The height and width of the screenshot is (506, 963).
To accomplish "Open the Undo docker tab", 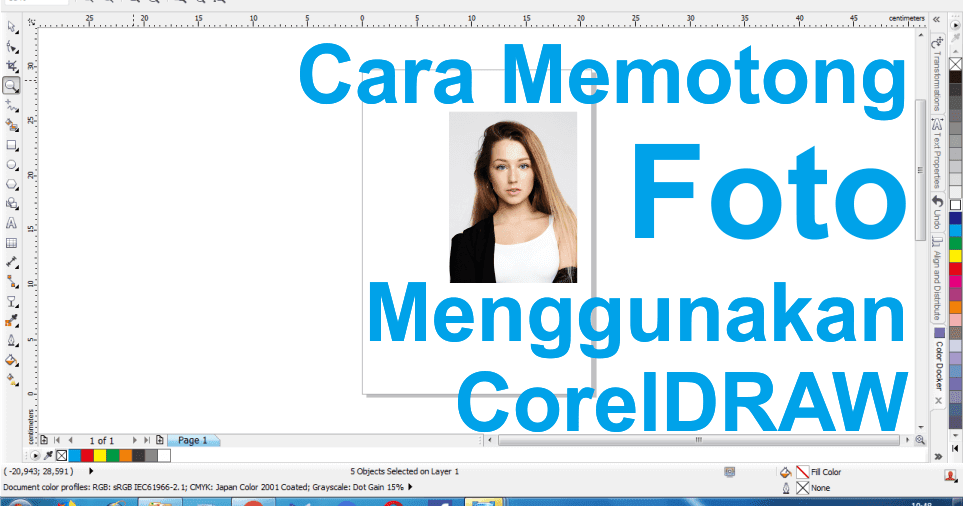I will tap(937, 212).
